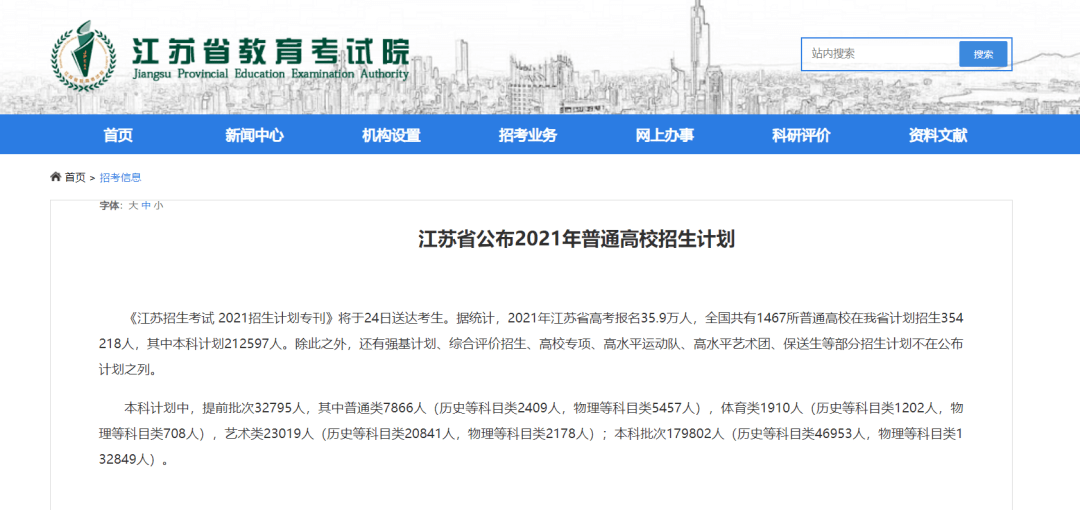Click the paragraph starting with 本科计划中
1080x510 pixels.
coord(530,434)
